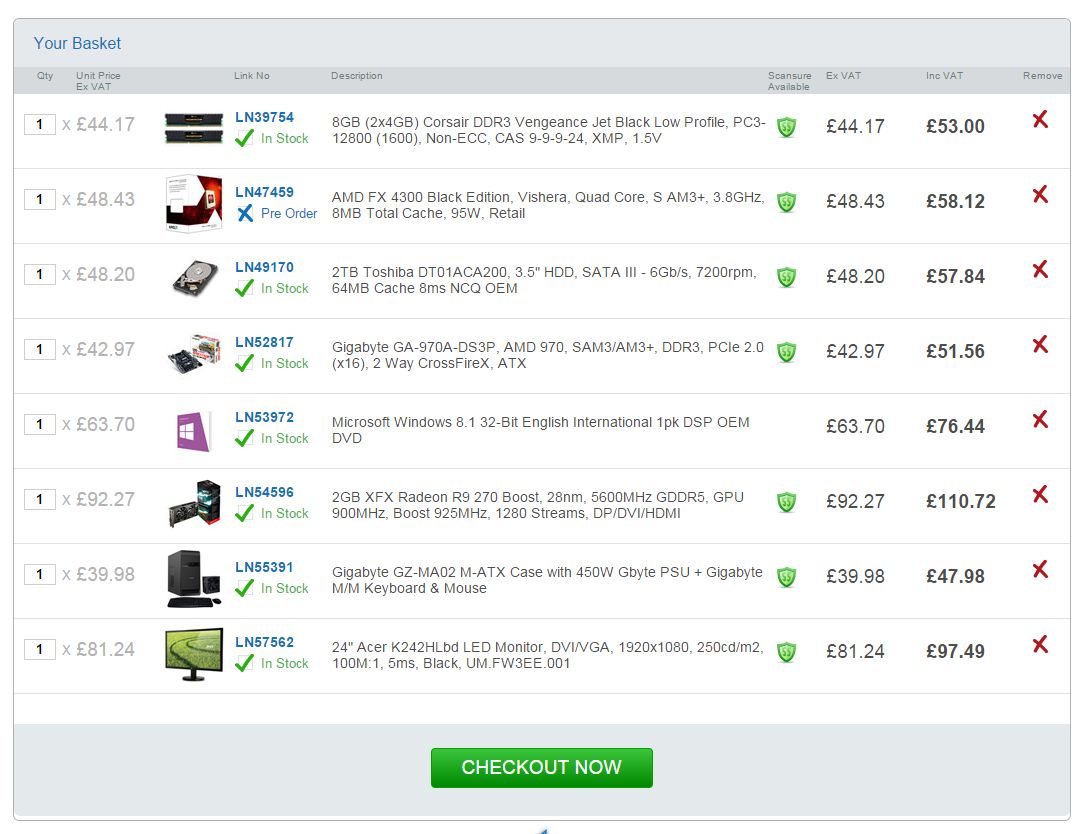
Task: Click the Microsoft Windows 8.1 description
Action: click(540, 430)
